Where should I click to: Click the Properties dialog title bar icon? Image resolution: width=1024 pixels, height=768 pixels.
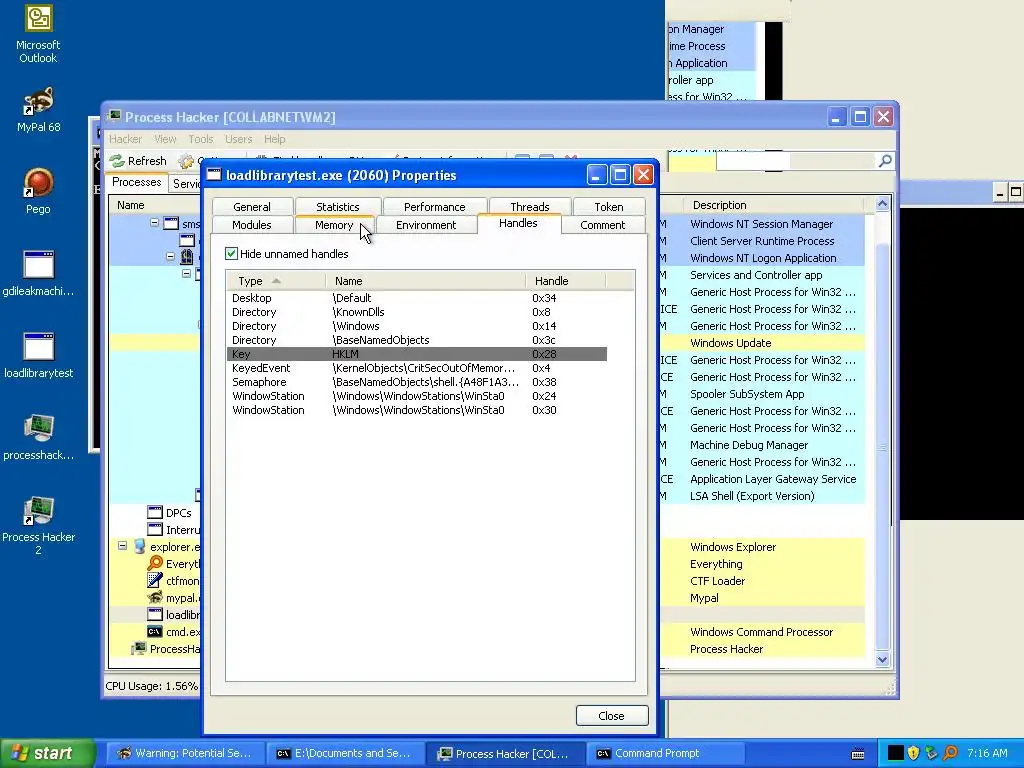pyautogui.click(x=214, y=174)
